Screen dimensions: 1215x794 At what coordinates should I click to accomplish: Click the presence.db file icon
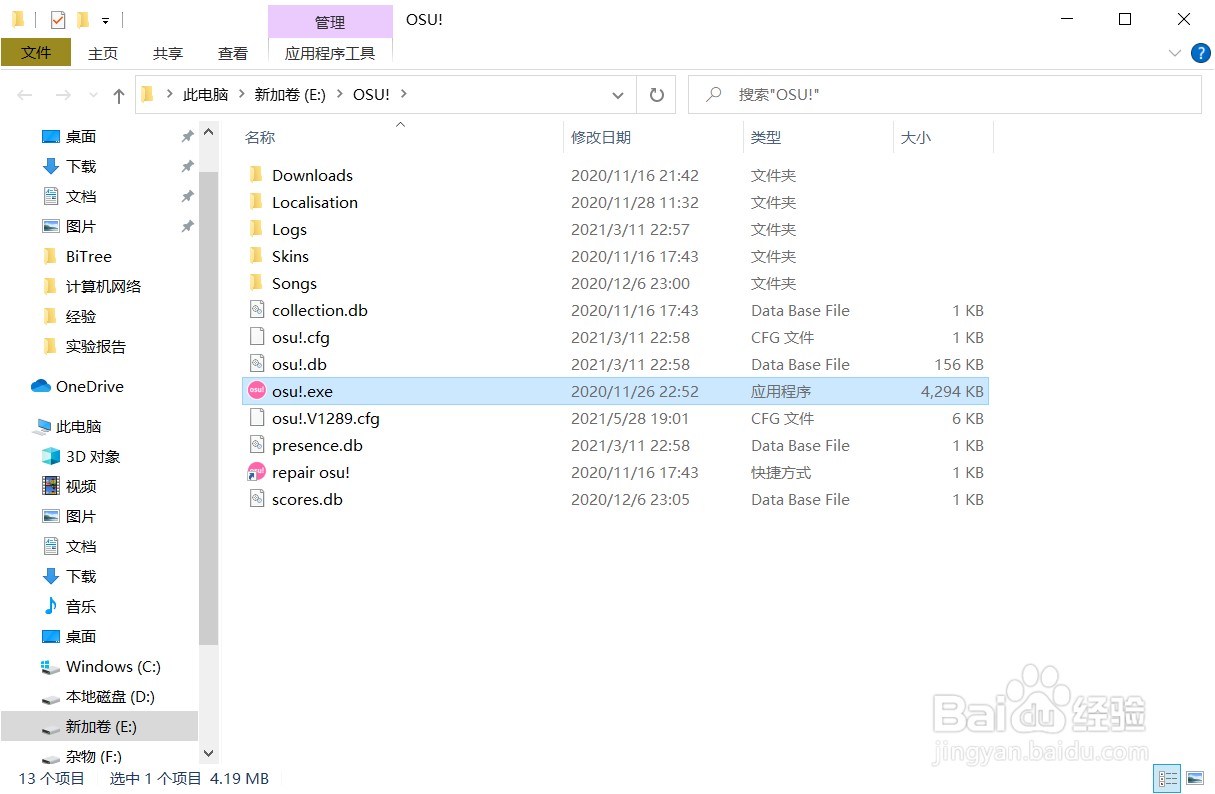[x=256, y=445]
